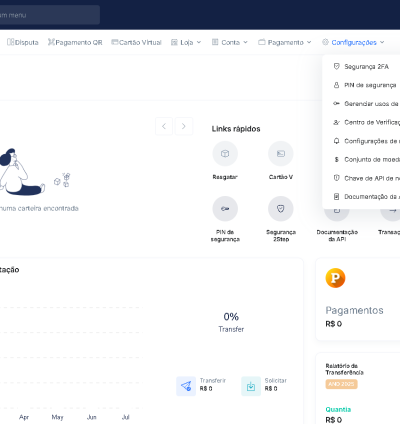Open Segurança 2Step quick link icon
Viewport: 400px width, 424px height.
(281, 209)
